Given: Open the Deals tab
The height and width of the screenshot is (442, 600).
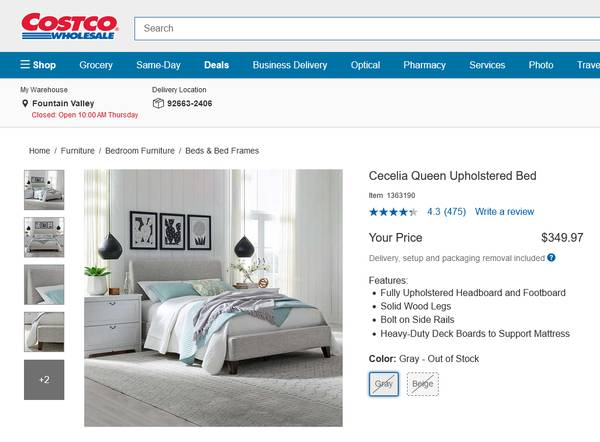Looking at the screenshot, I should [216, 65].
